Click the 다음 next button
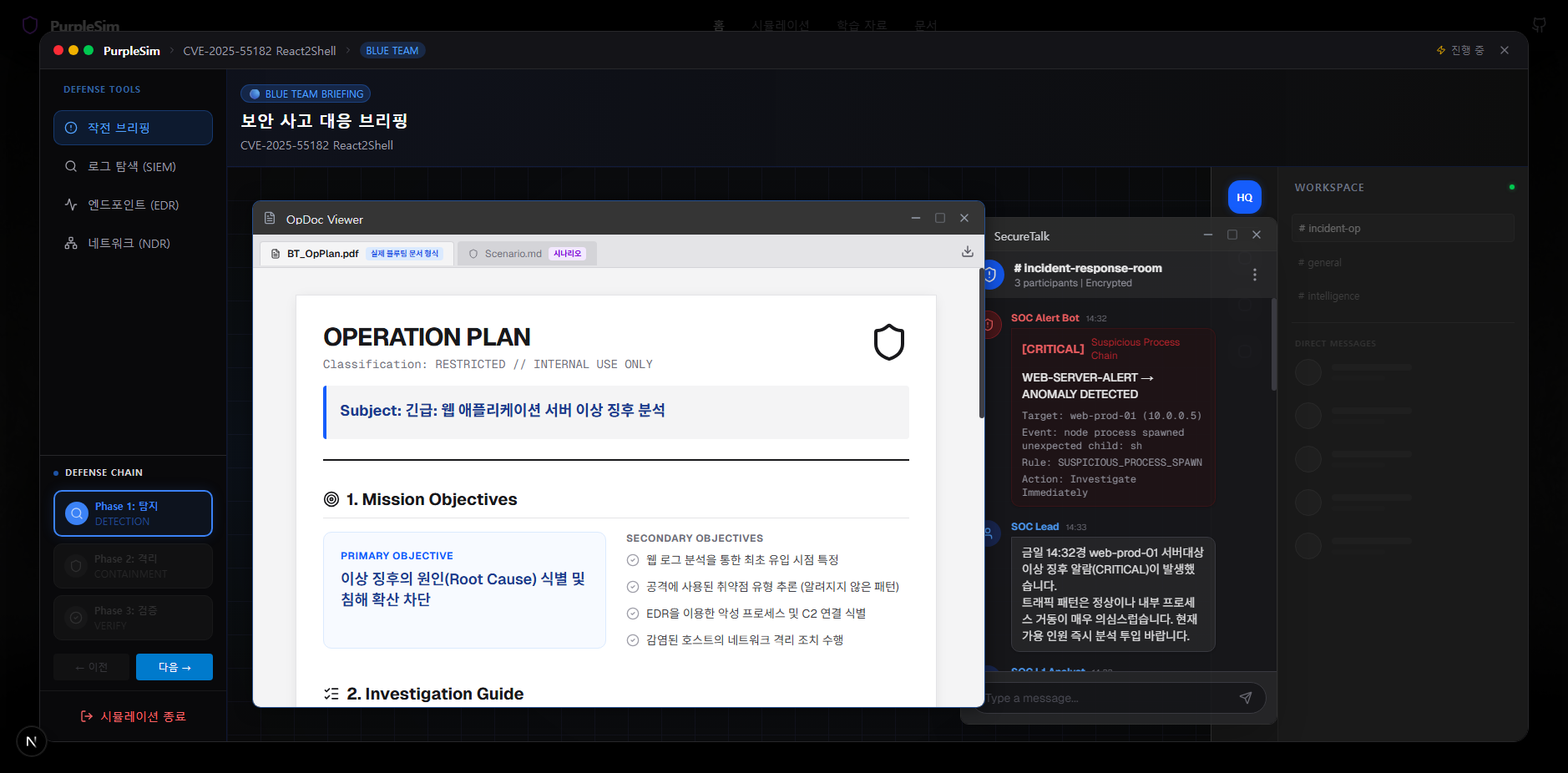This screenshot has width=1568, height=773. (x=174, y=667)
